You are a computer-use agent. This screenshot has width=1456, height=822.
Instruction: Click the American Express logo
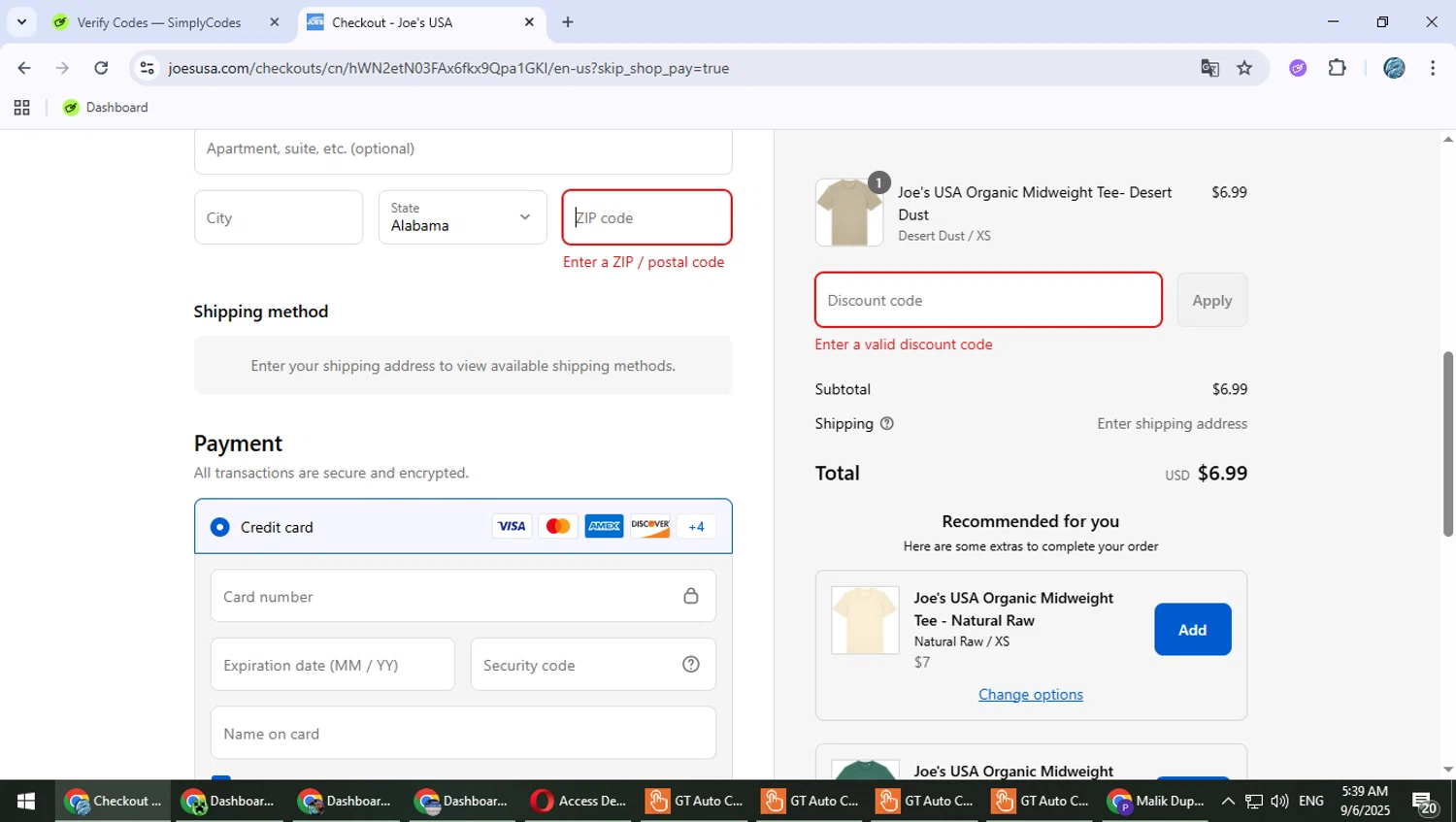(604, 526)
